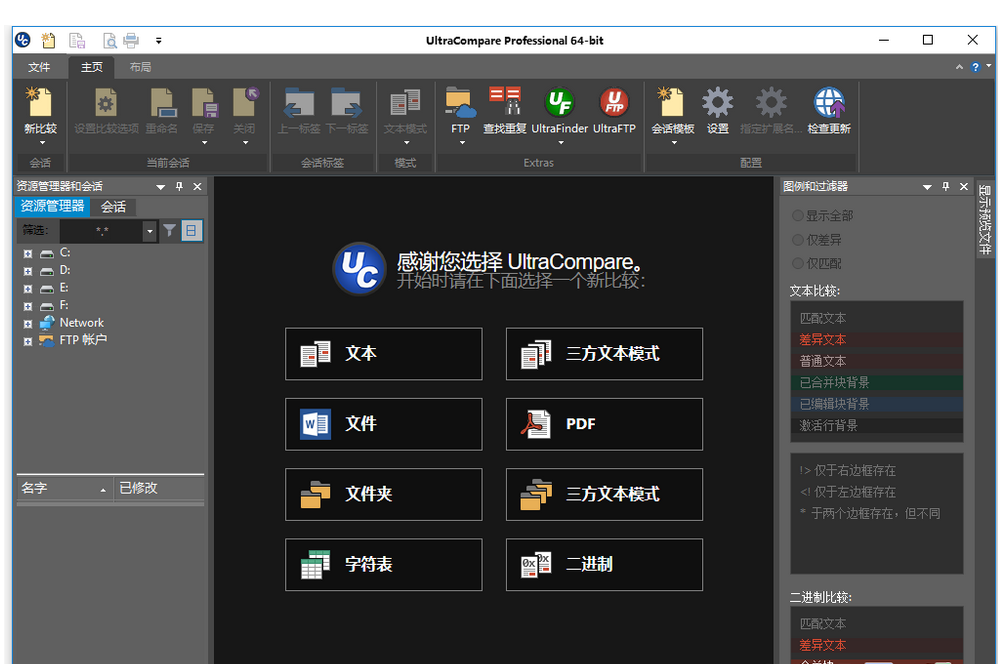The height and width of the screenshot is (664, 998).
Task: Open the FTP ribbon icon
Action: (460, 102)
